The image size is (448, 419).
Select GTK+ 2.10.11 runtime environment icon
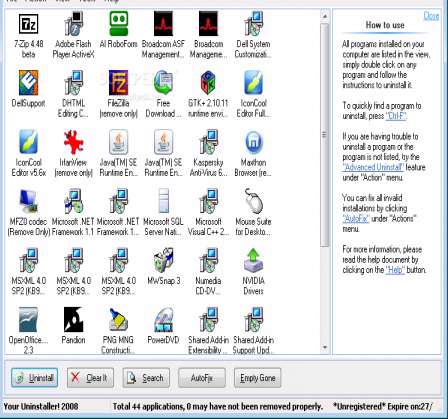click(208, 83)
